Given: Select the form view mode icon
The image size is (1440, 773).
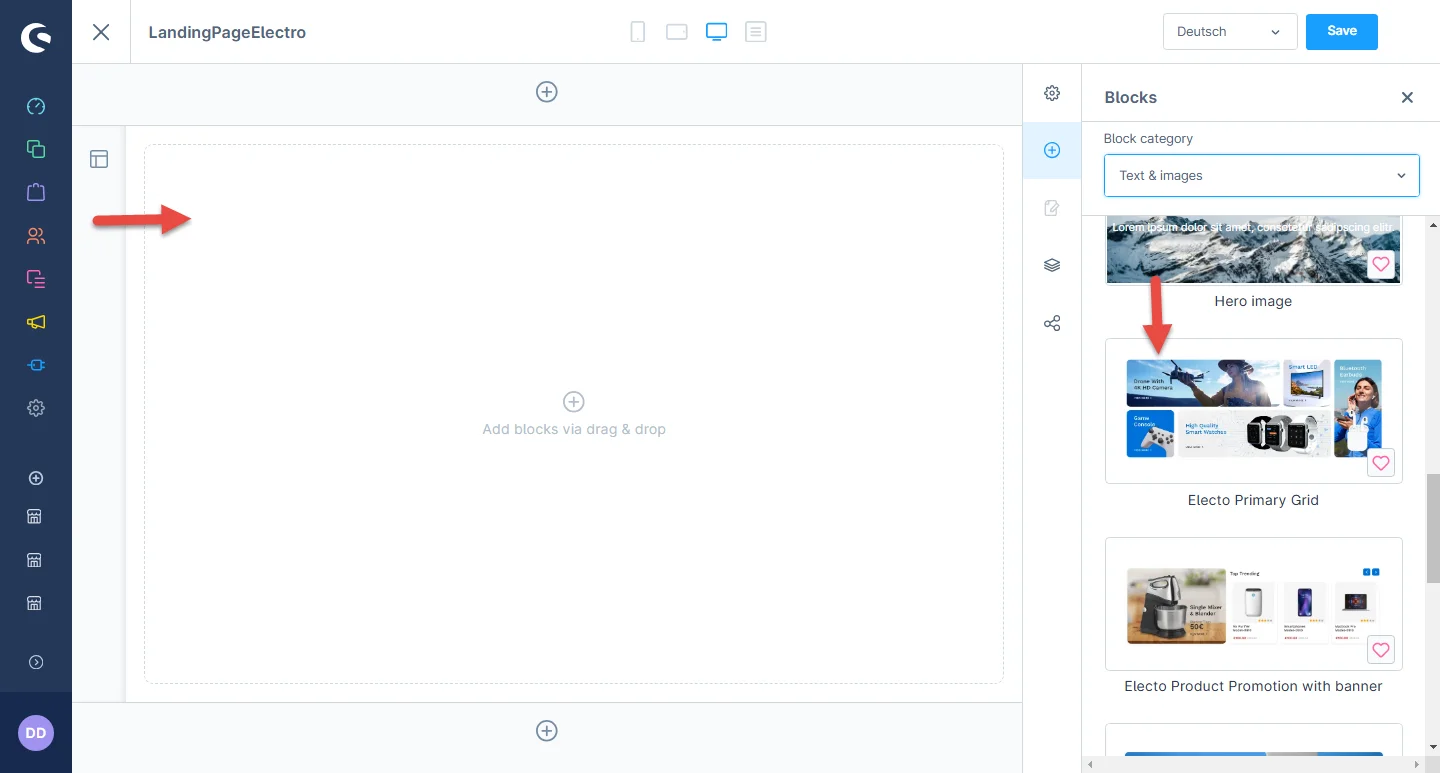Looking at the screenshot, I should coord(756,32).
